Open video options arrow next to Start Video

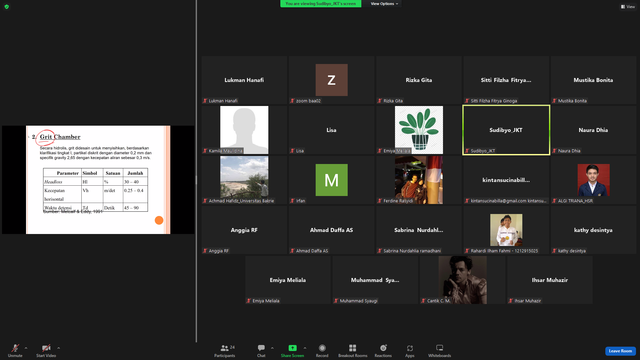click(59, 348)
